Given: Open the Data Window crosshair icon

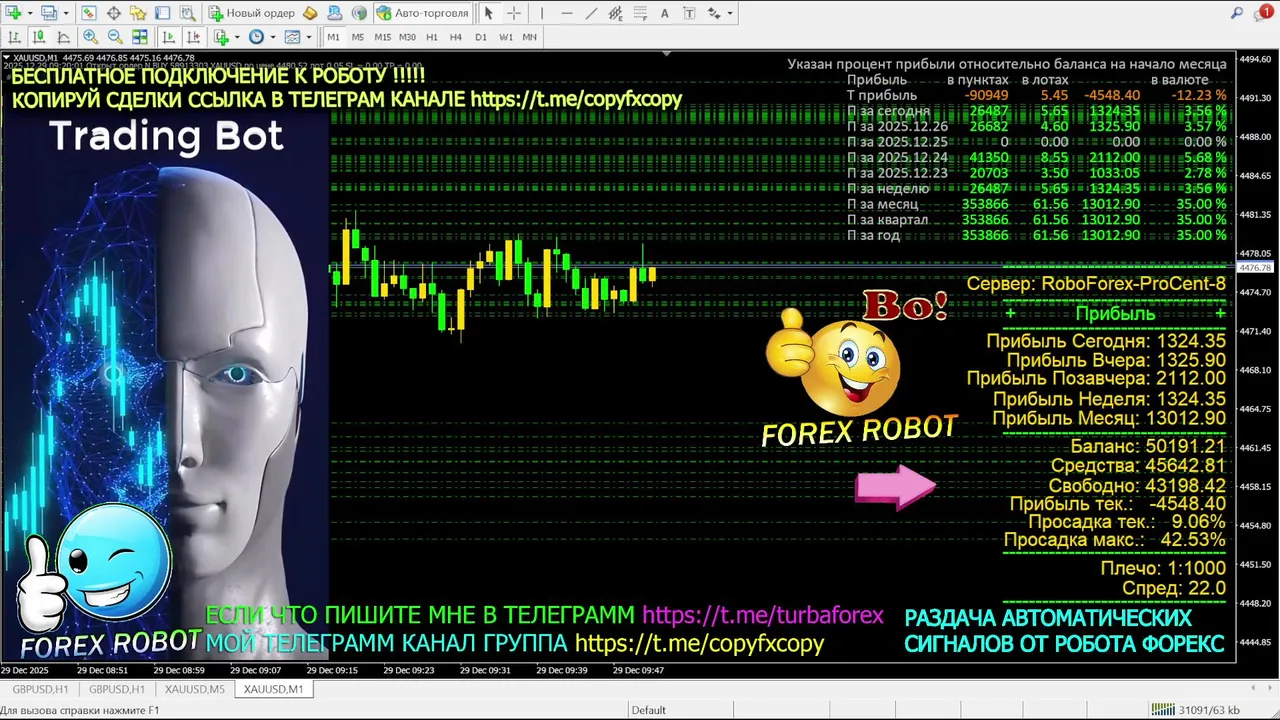Looking at the screenshot, I should [x=114, y=13].
